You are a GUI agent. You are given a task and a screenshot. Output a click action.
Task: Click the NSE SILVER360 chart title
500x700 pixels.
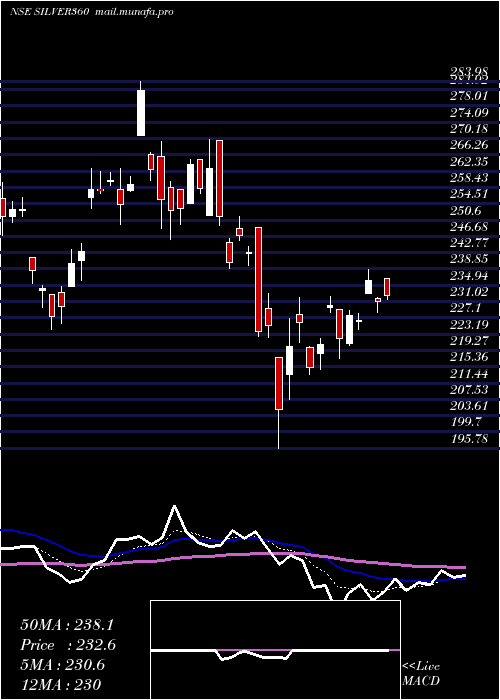(51, 12)
